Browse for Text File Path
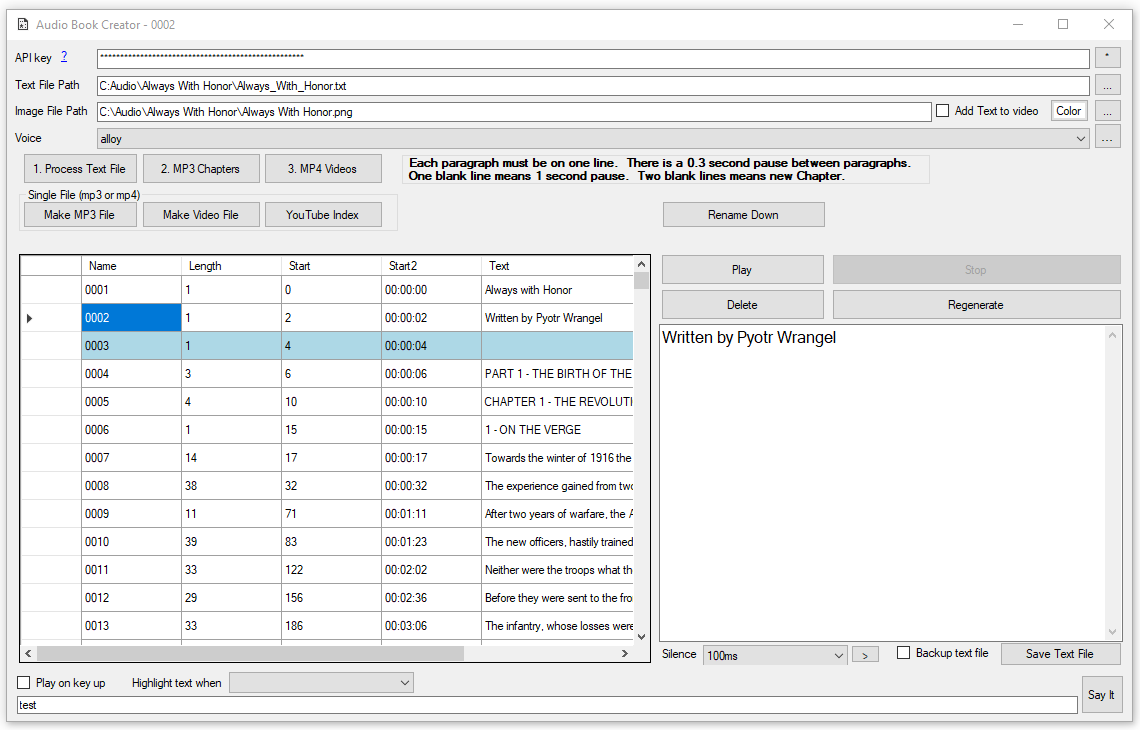 1107,86
